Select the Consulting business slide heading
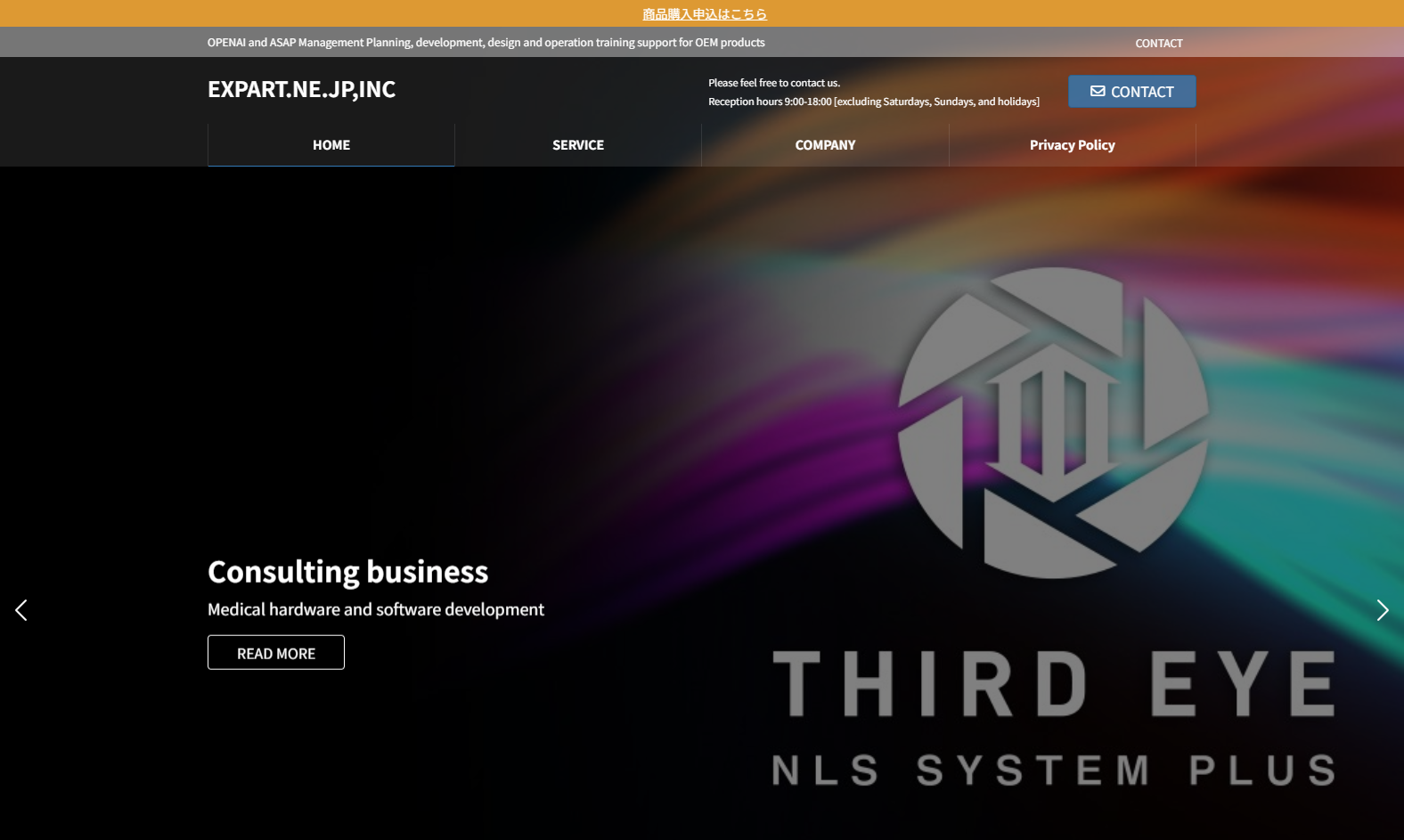1404x840 pixels. pyautogui.click(x=347, y=572)
